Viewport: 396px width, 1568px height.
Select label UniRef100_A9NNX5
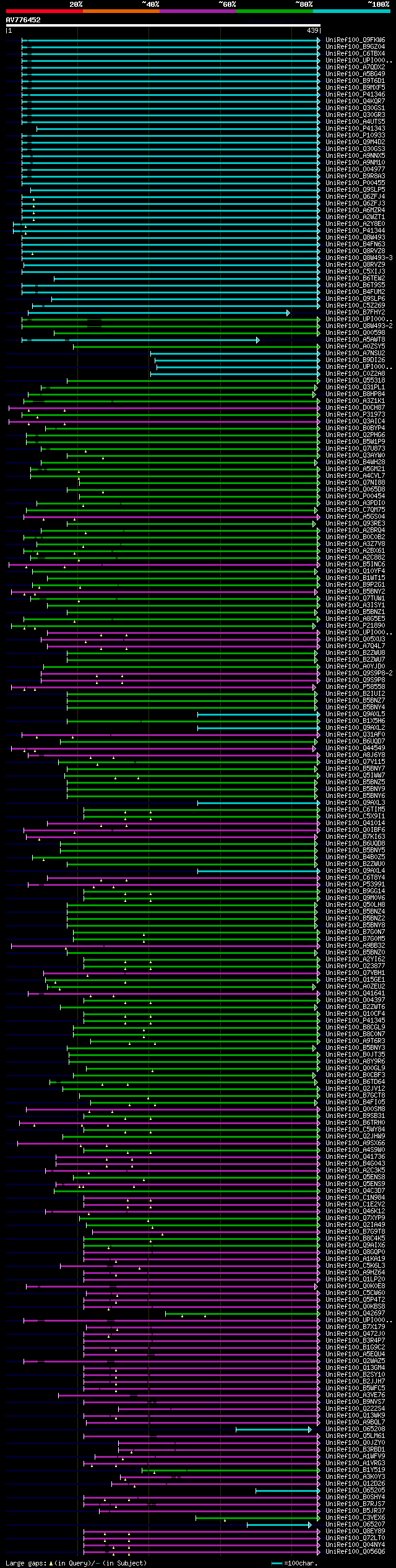[x=355, y=155]
